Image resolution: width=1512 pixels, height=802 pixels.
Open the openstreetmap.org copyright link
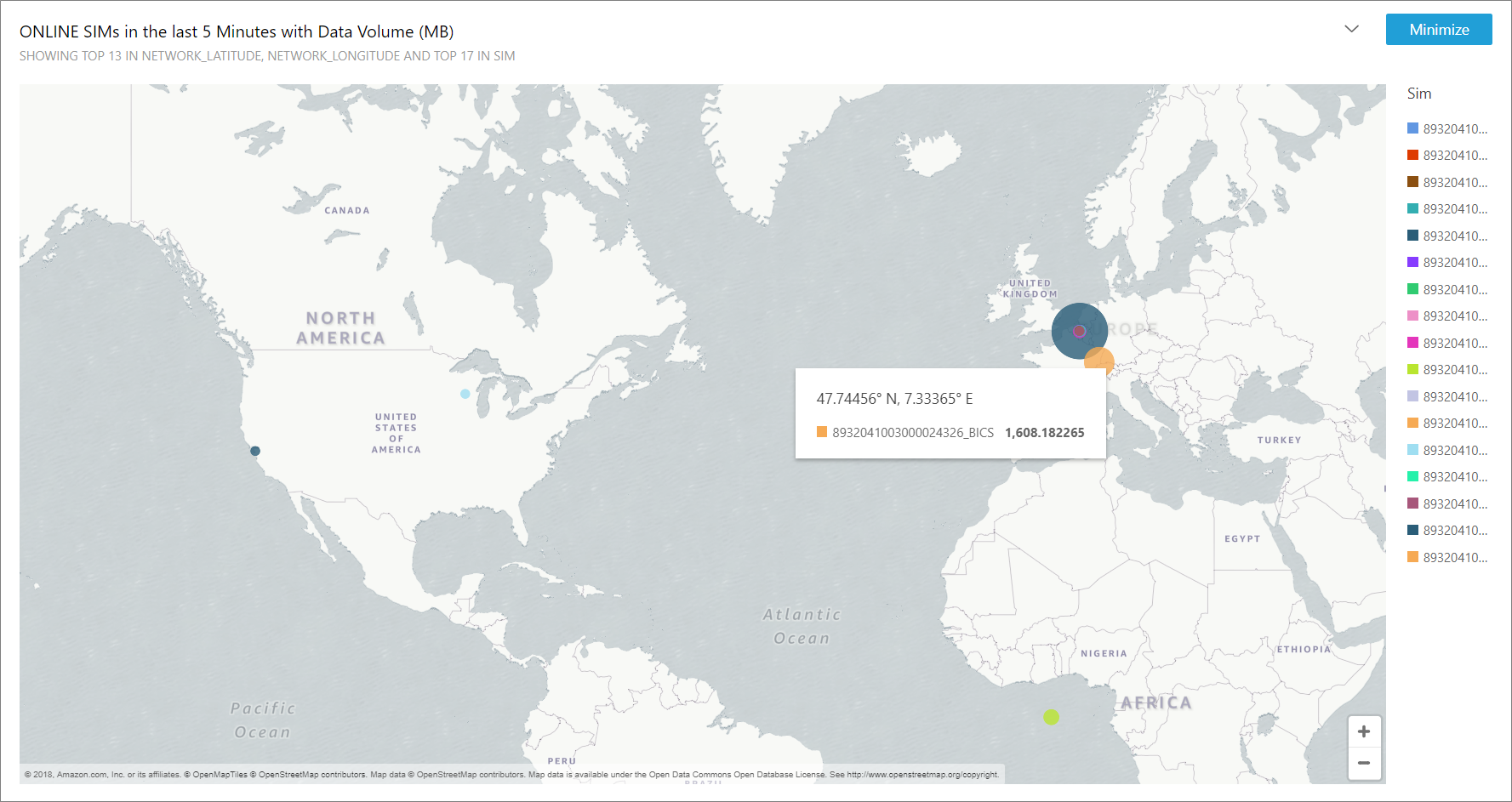(x=922, y=775)
